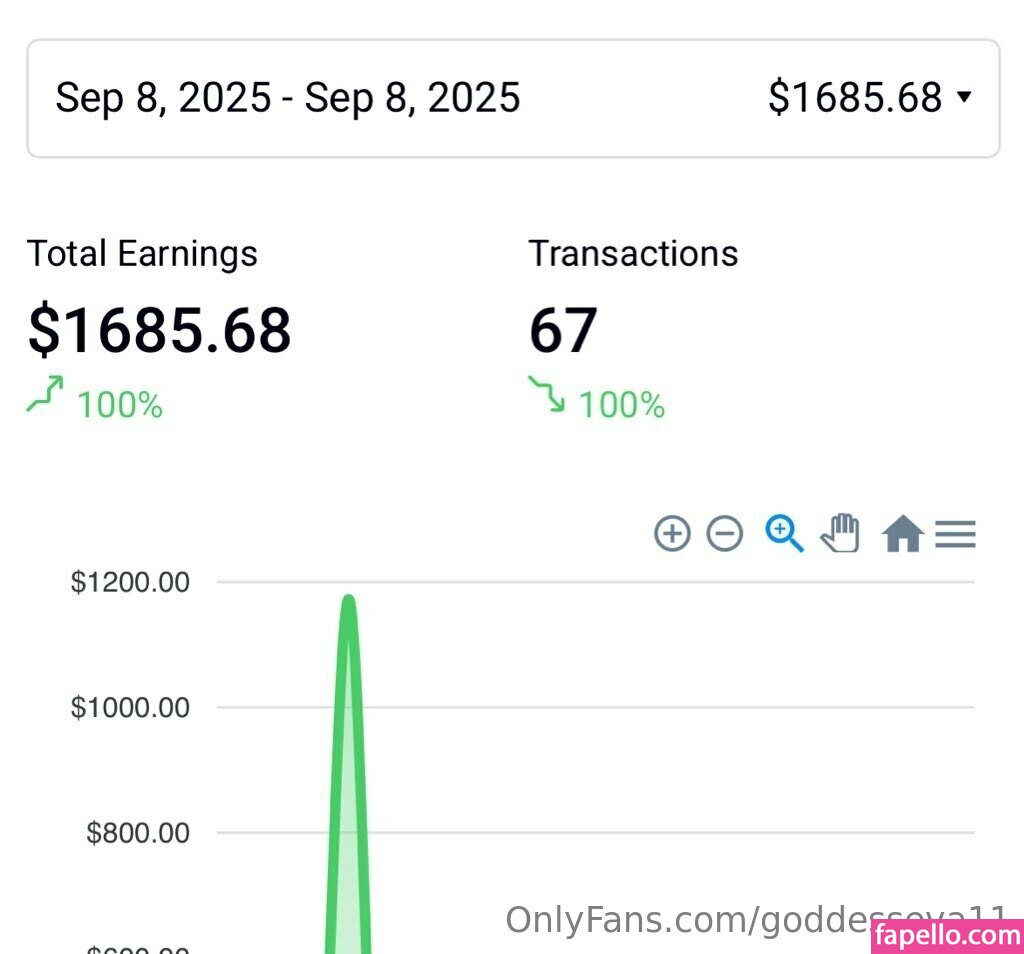Click the Transactions label

coord(633,254)
